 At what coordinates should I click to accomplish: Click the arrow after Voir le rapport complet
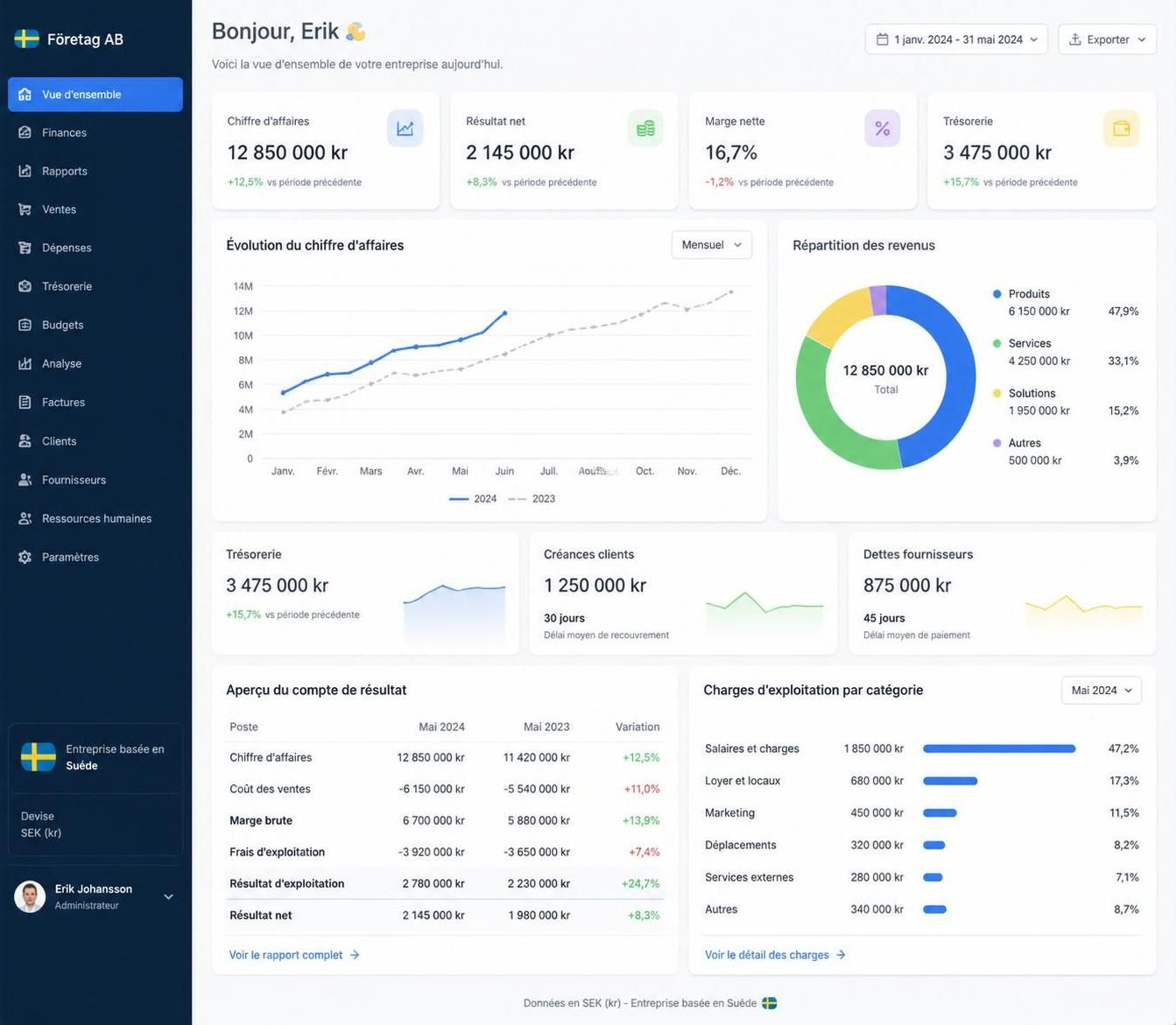point(355,955)
